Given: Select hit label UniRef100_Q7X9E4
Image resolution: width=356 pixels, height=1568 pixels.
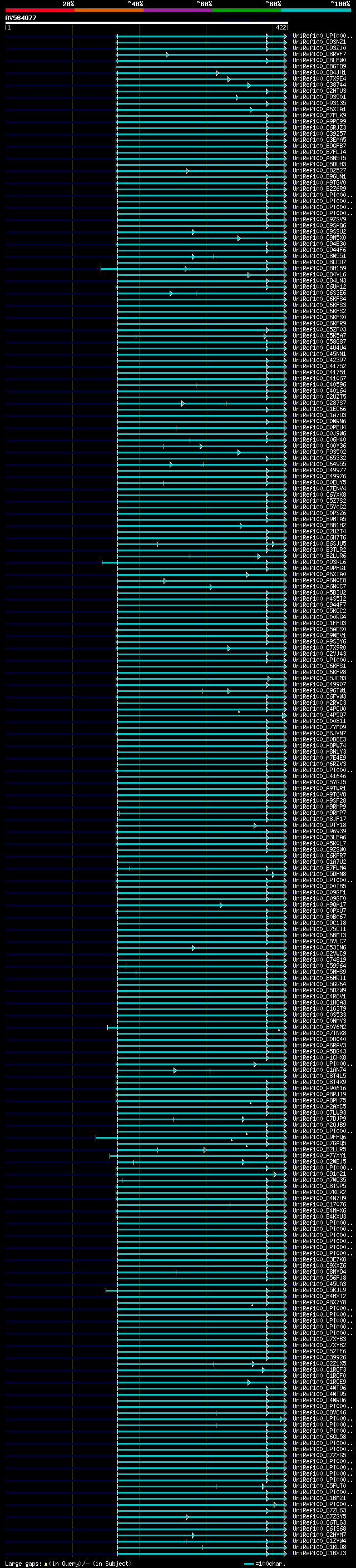Looking at the screenshot, I should coord(319,78).
